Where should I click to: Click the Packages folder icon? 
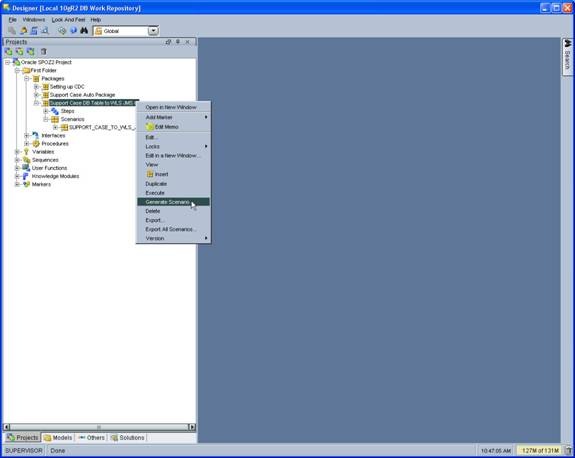pos(36,78)
